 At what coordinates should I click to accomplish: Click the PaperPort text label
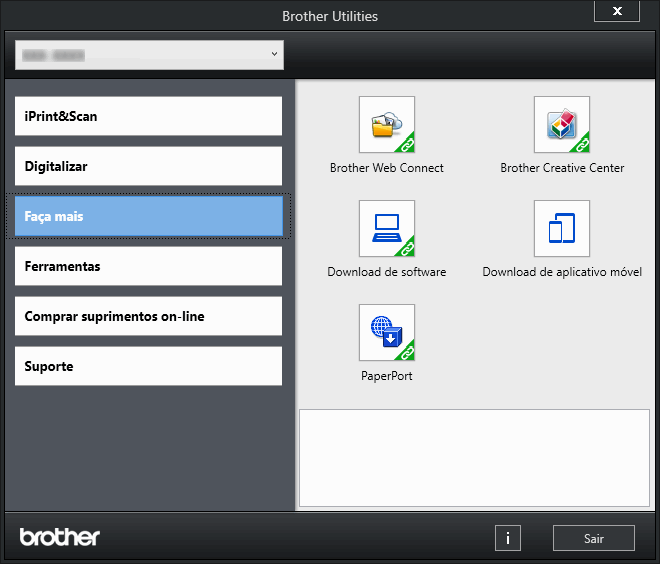[386, 376]
